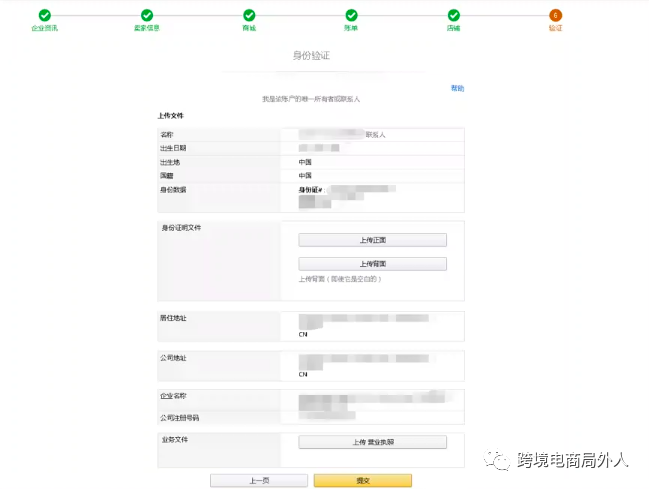Click the 出生地 row label

(x=170, y=162)
